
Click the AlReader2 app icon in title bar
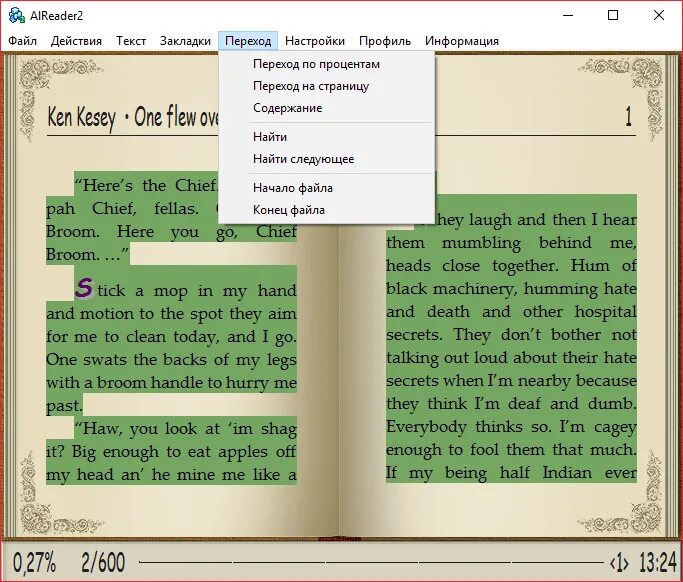17,16
